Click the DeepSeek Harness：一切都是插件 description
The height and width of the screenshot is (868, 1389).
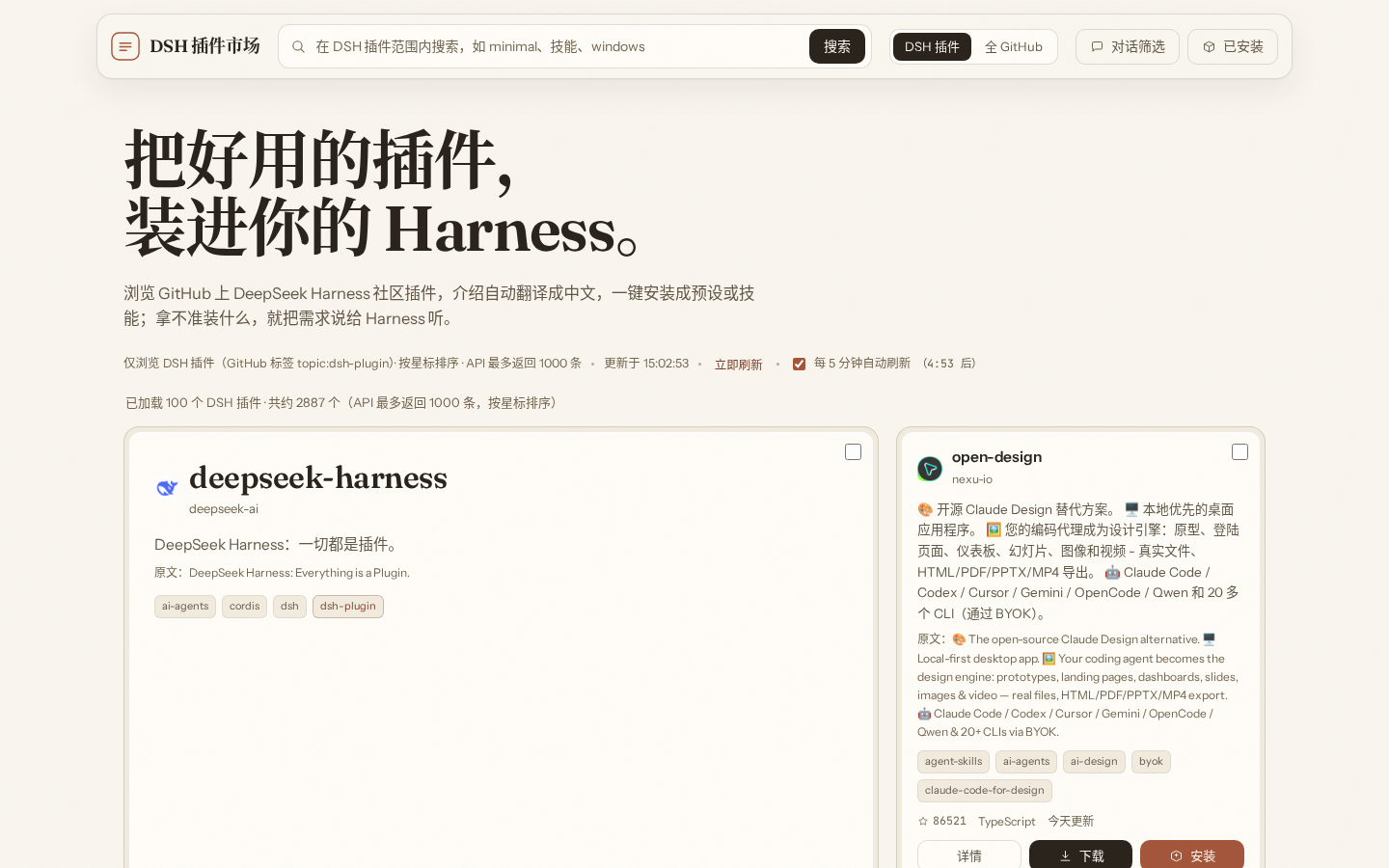279,545
